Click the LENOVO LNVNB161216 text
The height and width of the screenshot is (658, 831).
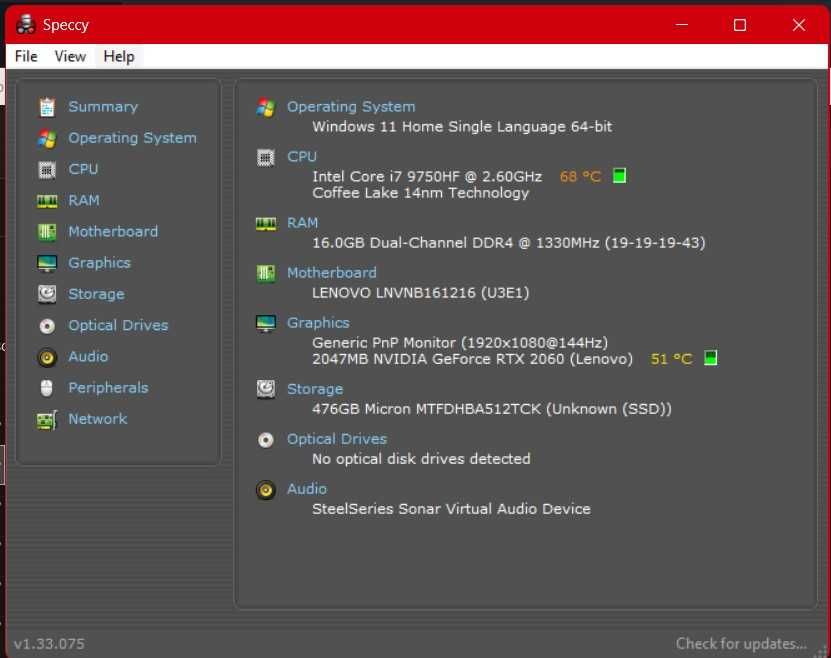[420, 293]
